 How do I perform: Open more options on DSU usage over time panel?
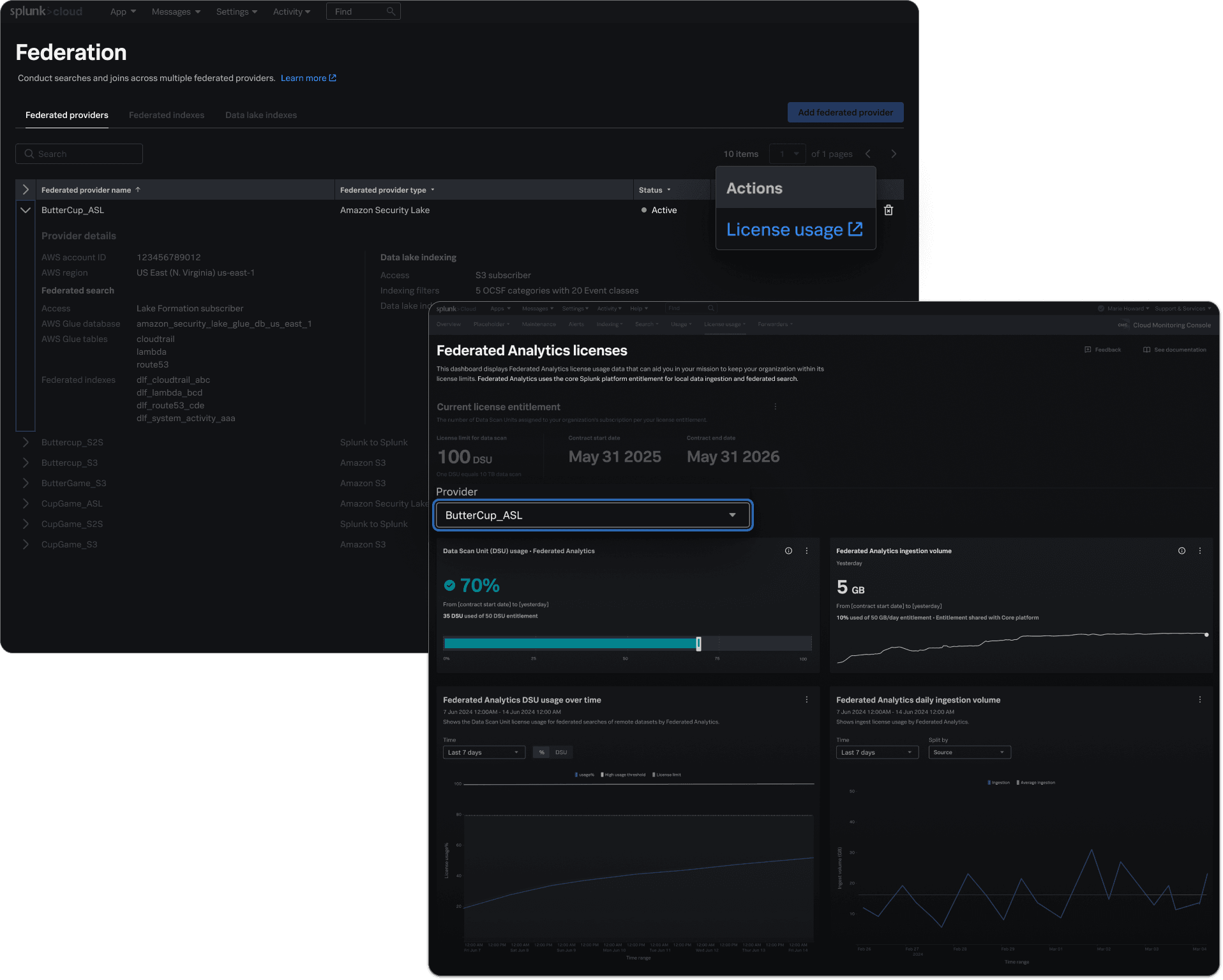[807, 700]
